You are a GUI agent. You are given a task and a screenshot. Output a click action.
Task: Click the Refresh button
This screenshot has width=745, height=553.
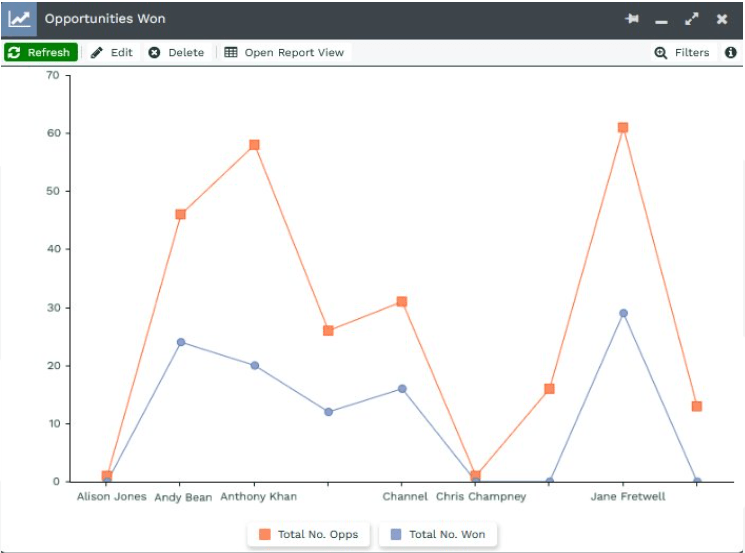pyautogui.click(x=40, y=53)
